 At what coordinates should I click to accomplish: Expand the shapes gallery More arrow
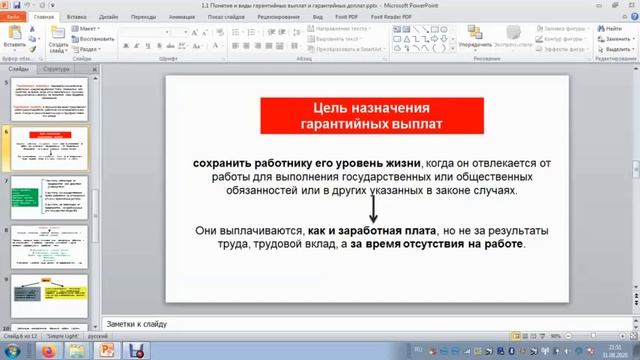[453, 49]
